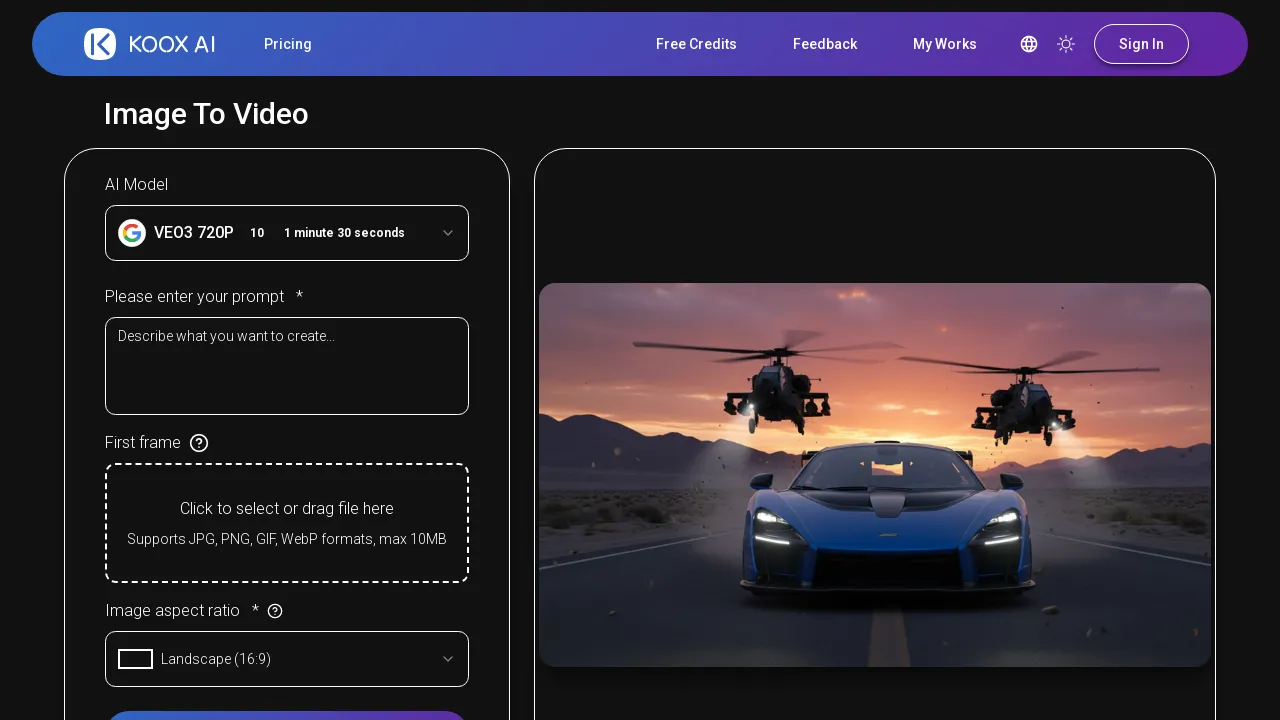Viewport: 1280px width, 720px height.
Task: Click the supercar and helicopters preview image
Action: point(875,475)
